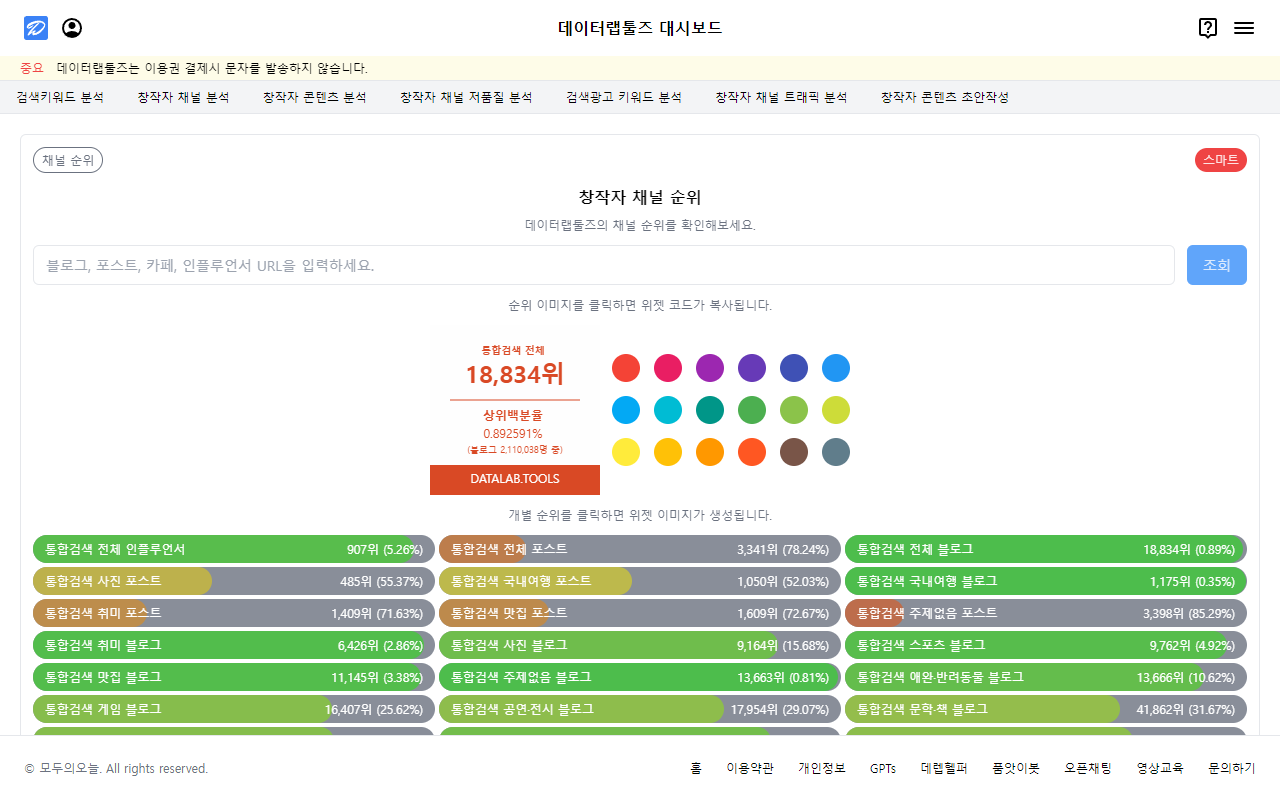Viewport: 1280px width, 800px height.
Task: Click the 조회 search button
Action: coord(1216,264)
